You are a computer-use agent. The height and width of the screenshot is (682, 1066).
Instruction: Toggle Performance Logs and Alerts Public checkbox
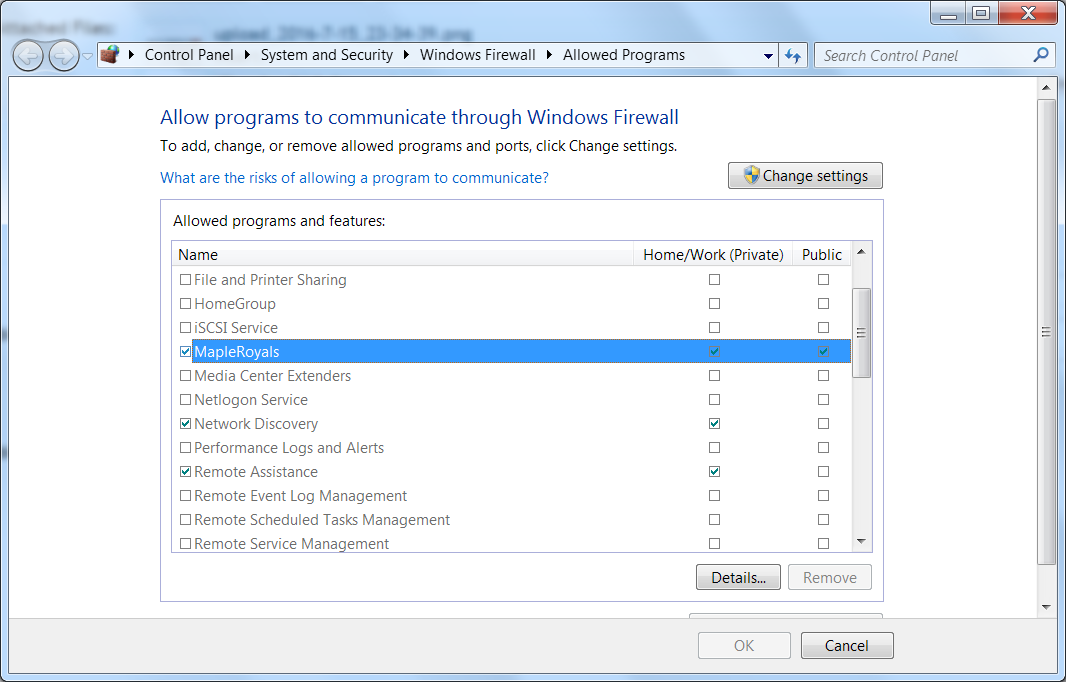pos(823,447)
